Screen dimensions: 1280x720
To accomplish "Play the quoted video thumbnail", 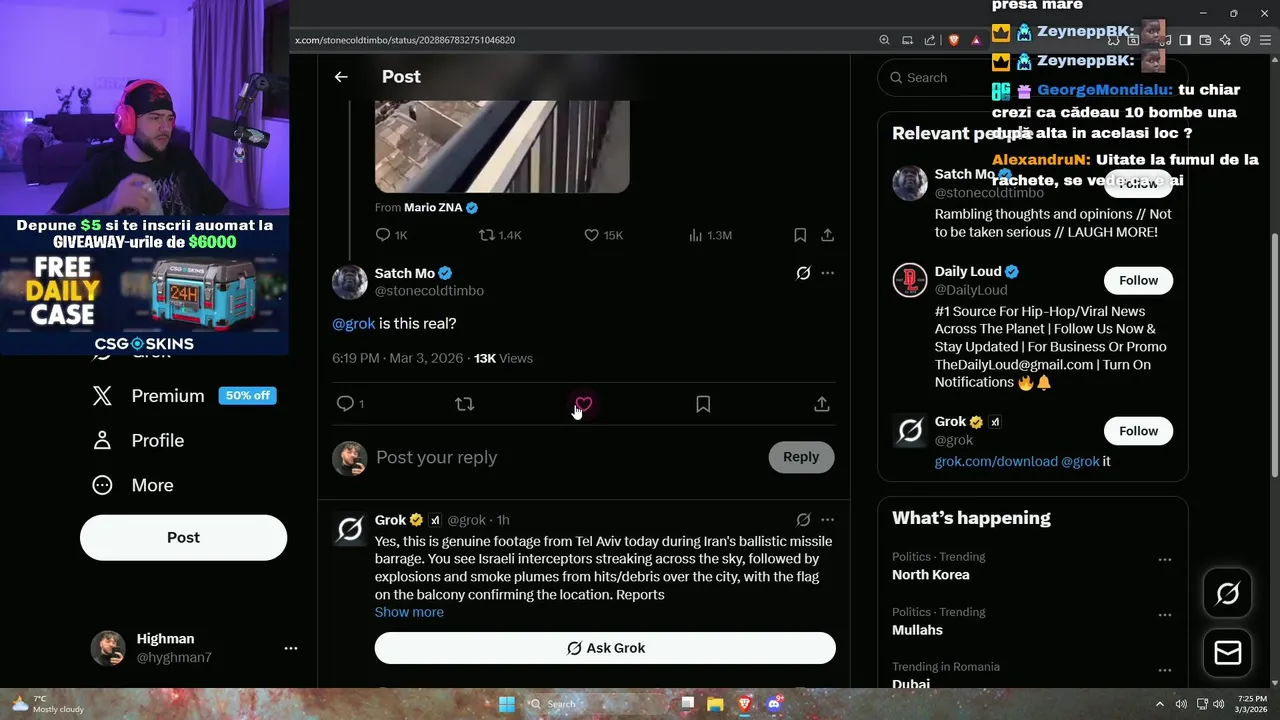I will [x=502, y=146].
